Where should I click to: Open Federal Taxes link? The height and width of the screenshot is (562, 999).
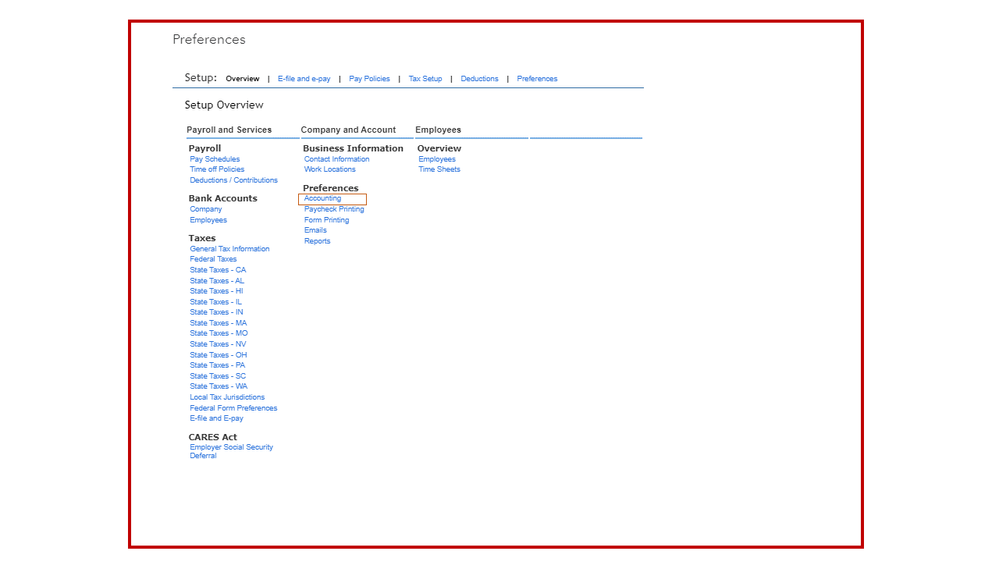(x=213, y=259)
